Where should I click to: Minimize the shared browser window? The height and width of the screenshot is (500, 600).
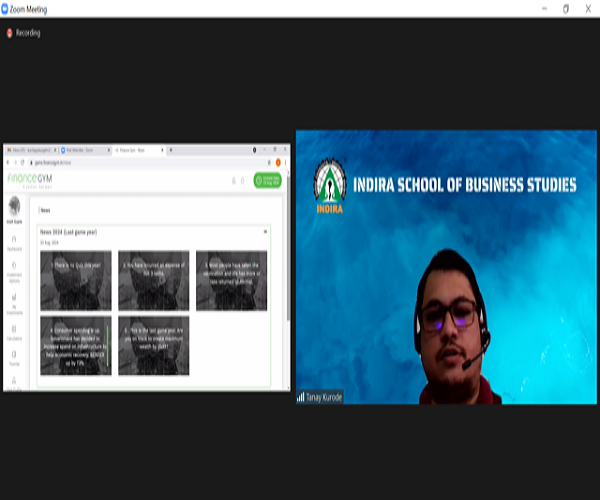264,150
